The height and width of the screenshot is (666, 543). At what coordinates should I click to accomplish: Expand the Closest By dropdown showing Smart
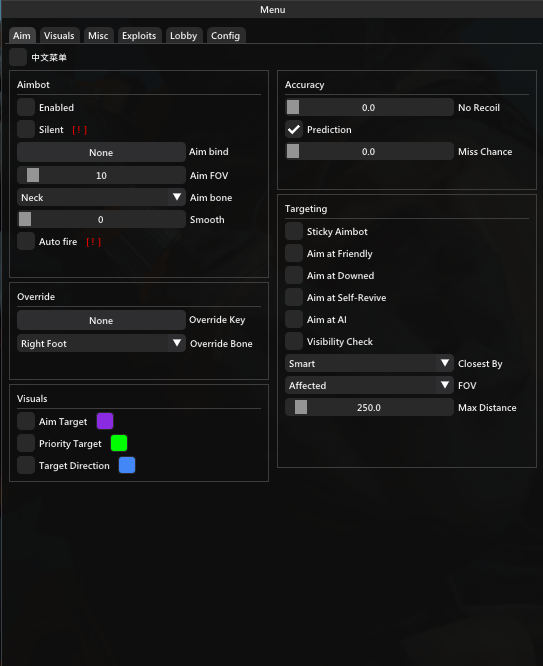[369, 363]
